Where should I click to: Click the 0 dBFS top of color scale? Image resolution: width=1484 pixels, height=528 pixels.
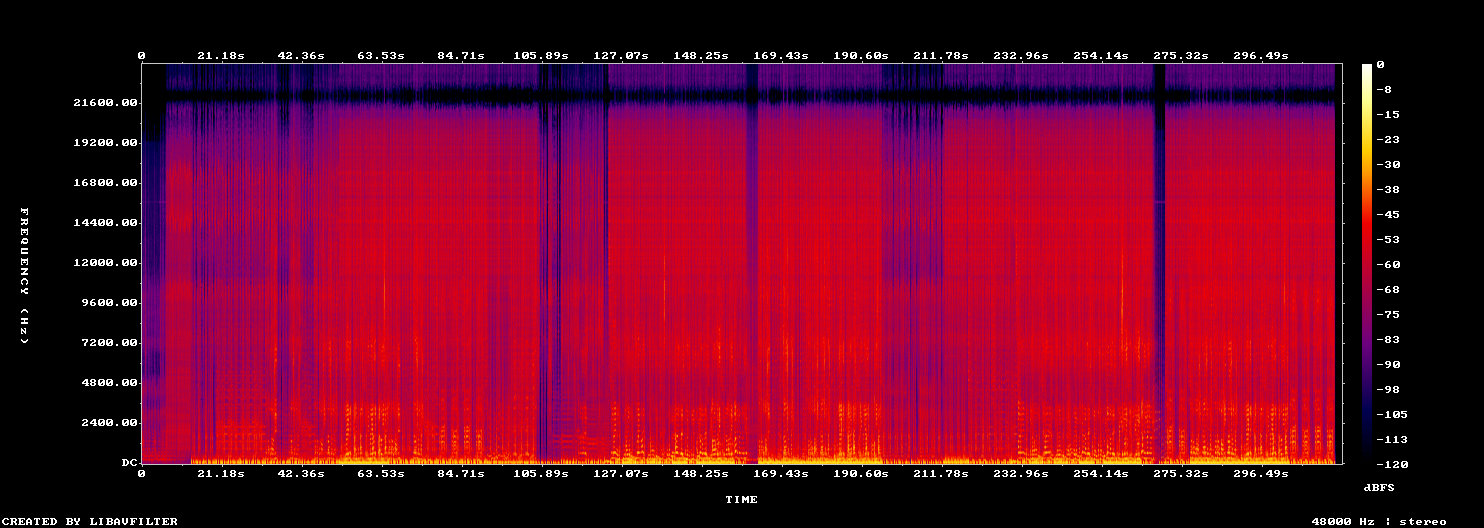click(1380, 65)
